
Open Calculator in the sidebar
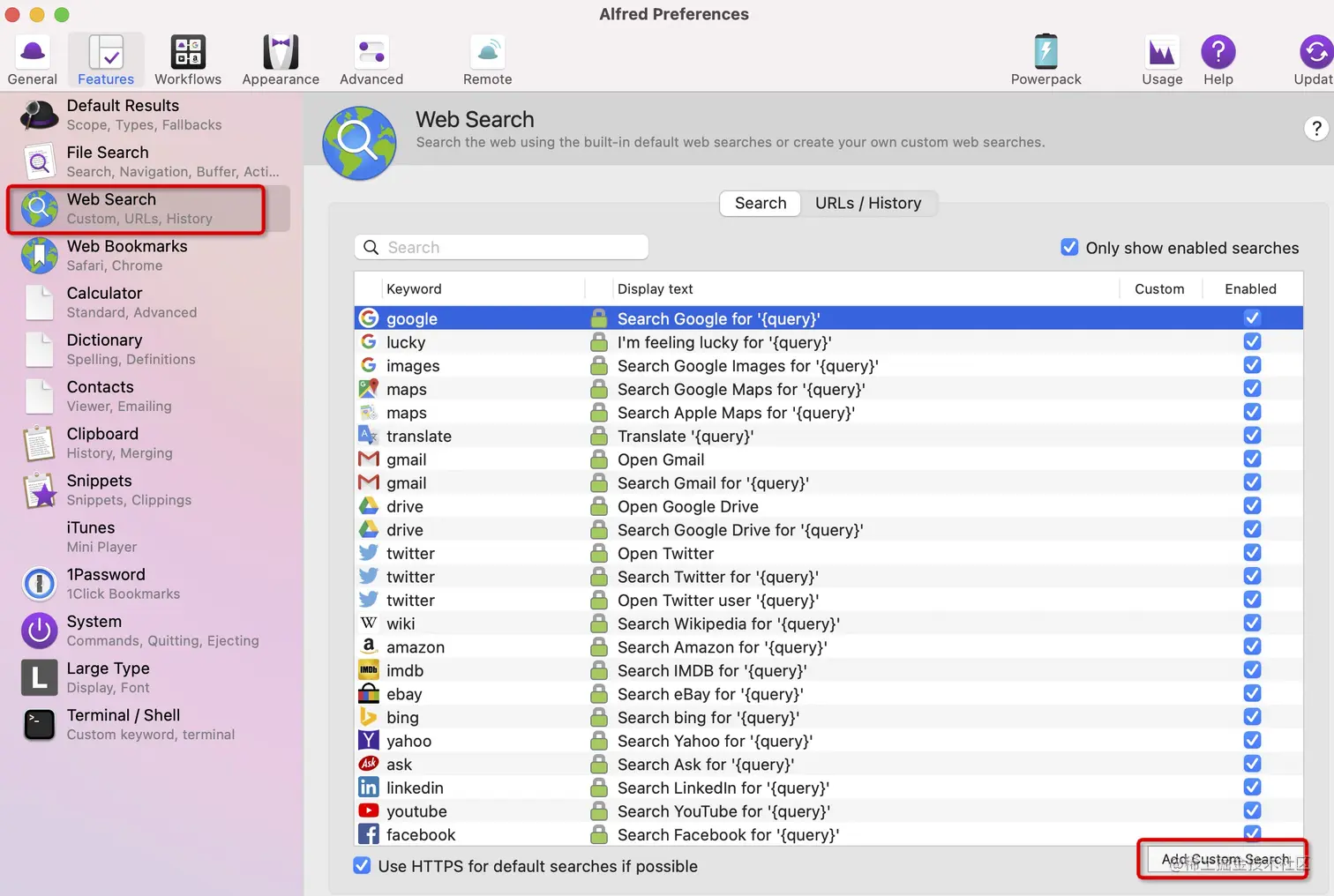coord(148,302)
